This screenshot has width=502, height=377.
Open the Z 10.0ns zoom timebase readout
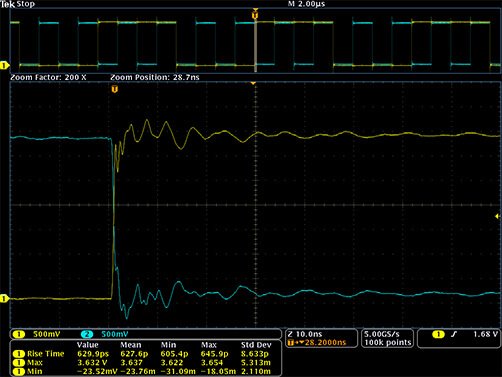click(x=305, y=334)
